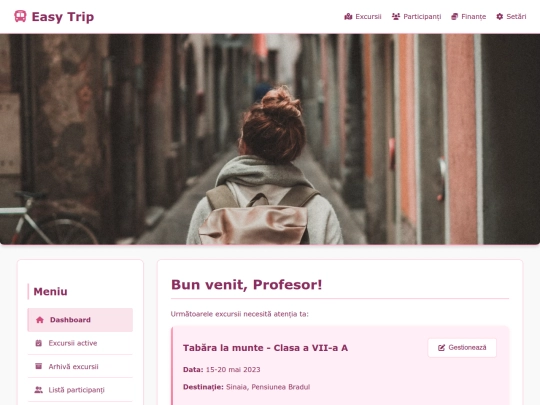
Task: Select Dashboard in the Meniu sidebar
Action: 80,320
